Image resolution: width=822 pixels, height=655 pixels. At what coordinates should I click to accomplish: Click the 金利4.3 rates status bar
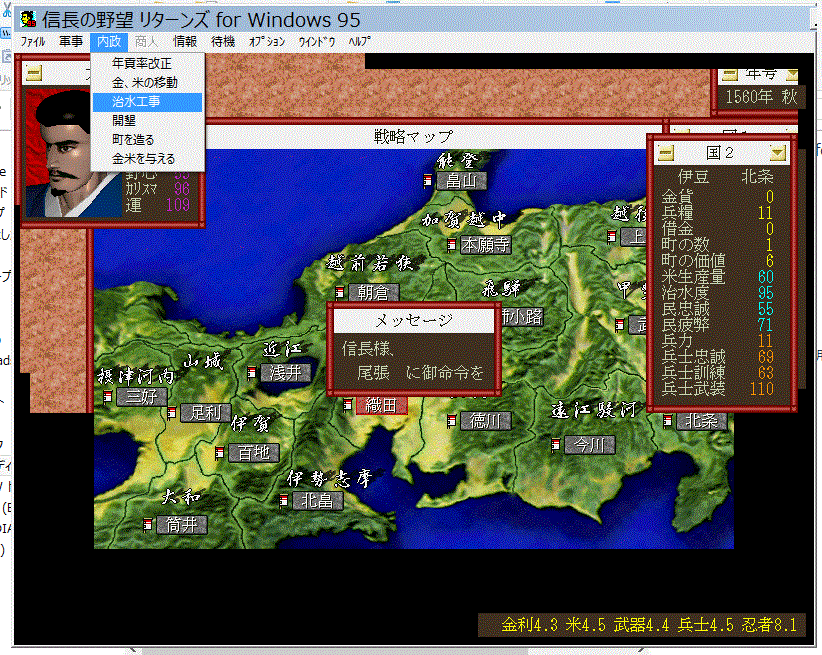coord(642,625)
